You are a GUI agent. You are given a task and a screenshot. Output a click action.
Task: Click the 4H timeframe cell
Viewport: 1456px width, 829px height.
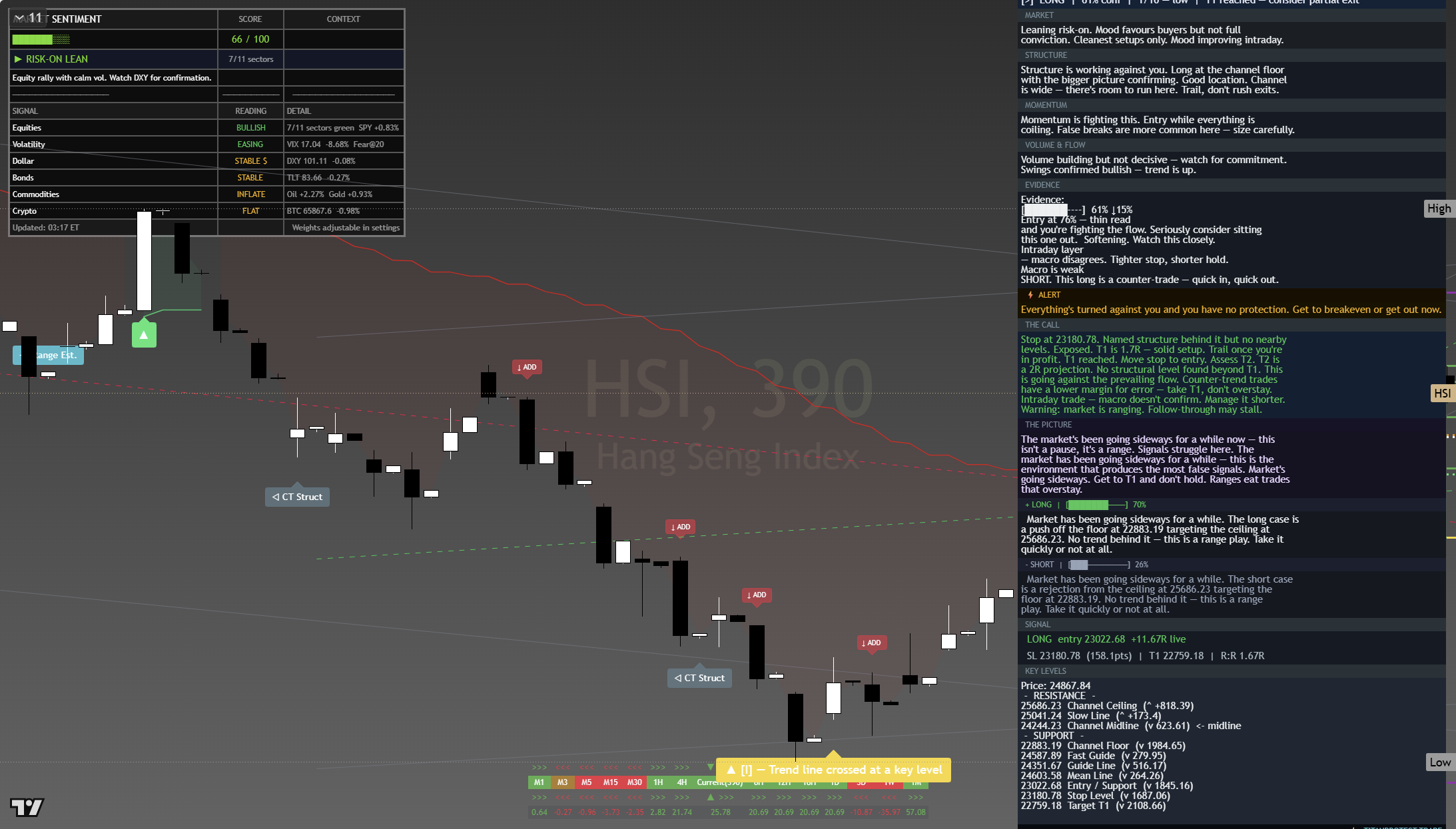pyautogui.click(x=682, y=782)
